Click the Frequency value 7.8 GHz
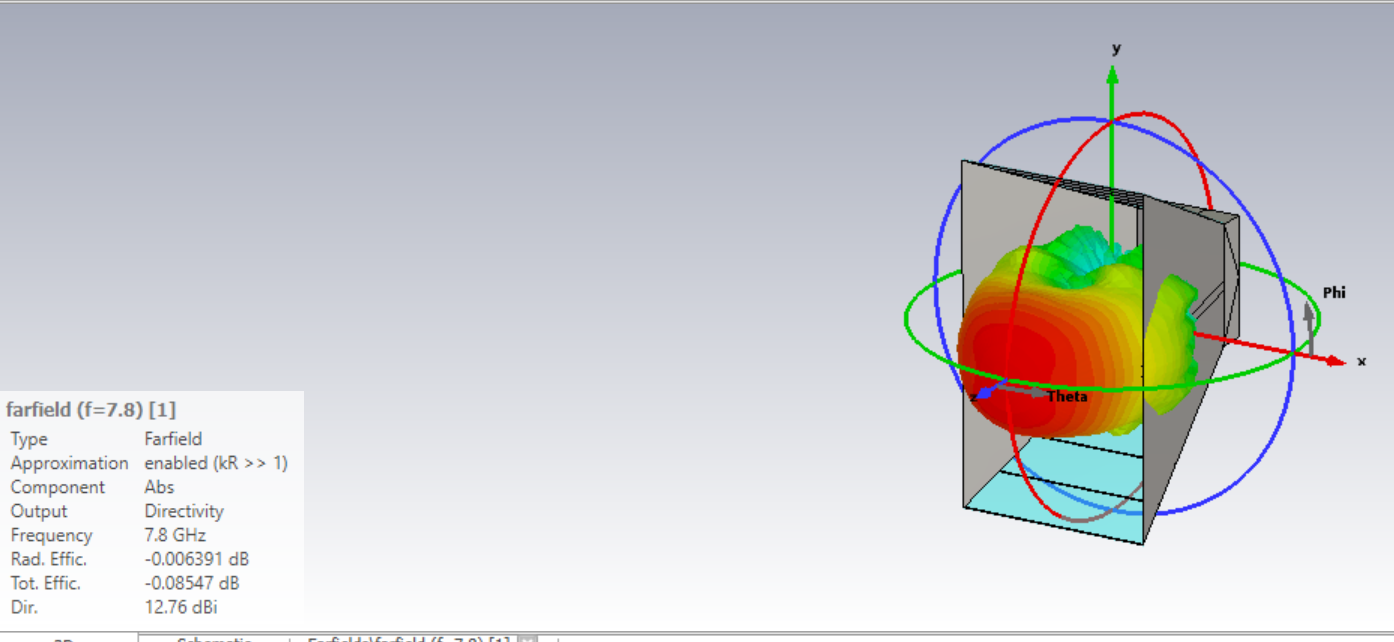 point(175,535)
